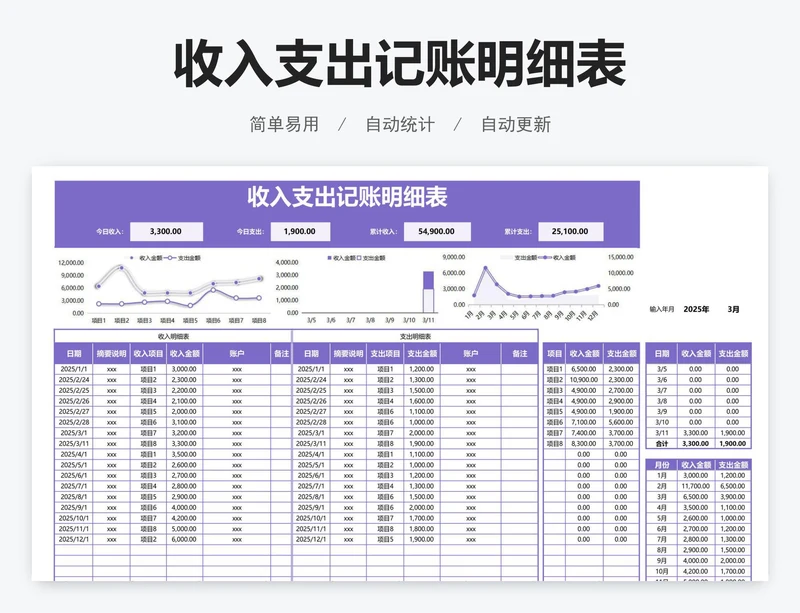Image resolution: width=800 pixels, height=613 pixels.
Task: Click the 自动更新 subtitle text
Action: pyautogui.click(x=516, y=125)
